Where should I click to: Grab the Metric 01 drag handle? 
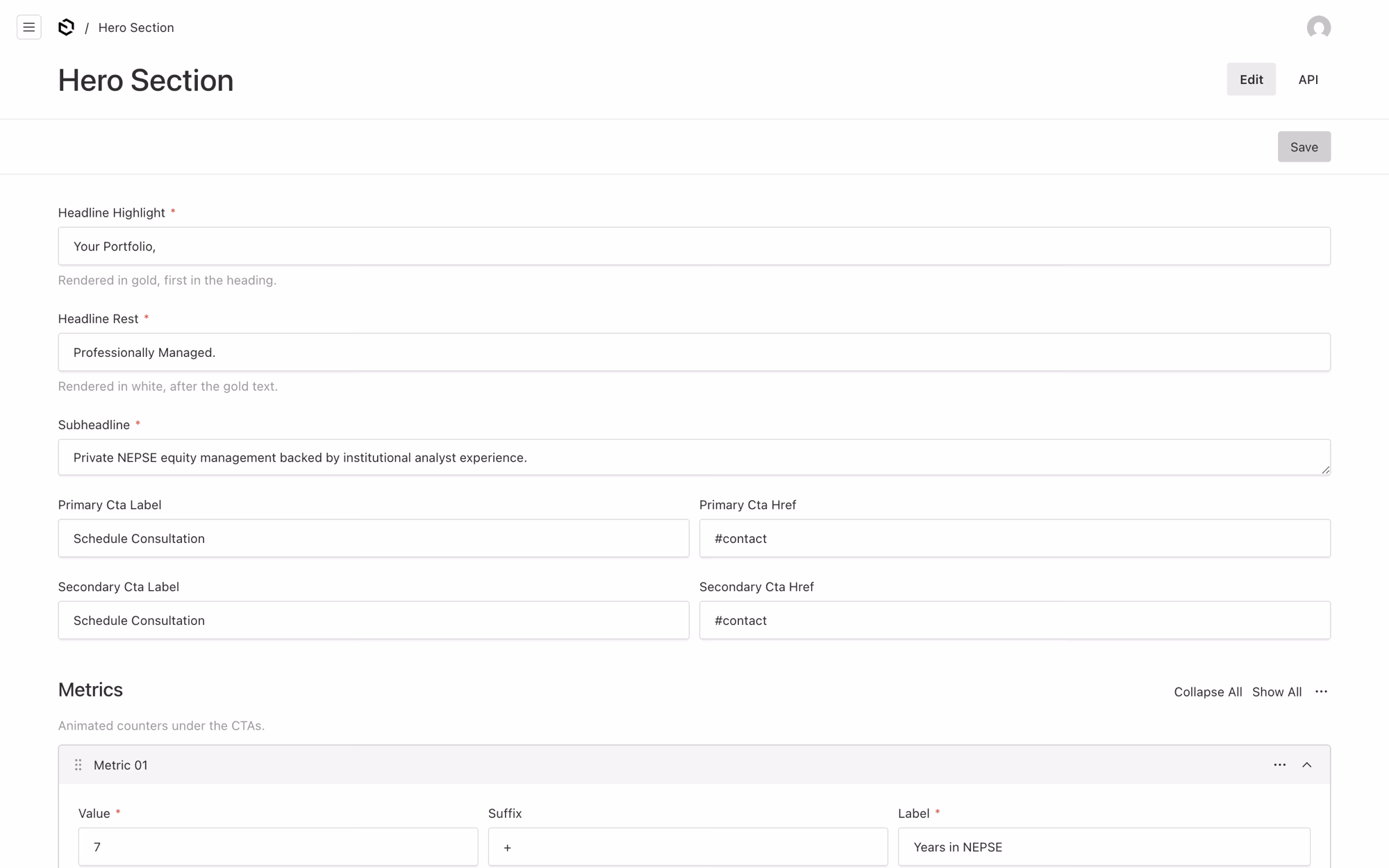(78, 765)
